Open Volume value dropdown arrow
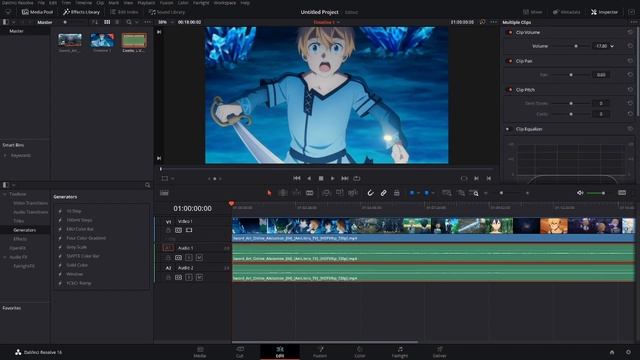The image size is (640, 360). (x=612, y=46)
